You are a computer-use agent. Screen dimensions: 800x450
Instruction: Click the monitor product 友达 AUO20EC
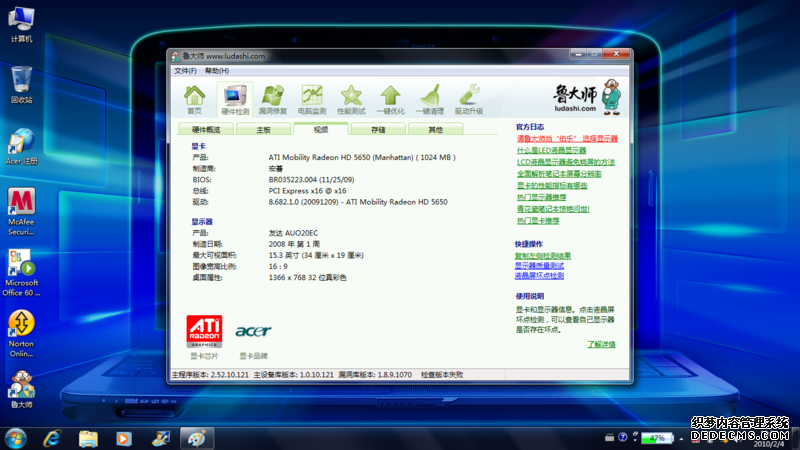[293, 233]
